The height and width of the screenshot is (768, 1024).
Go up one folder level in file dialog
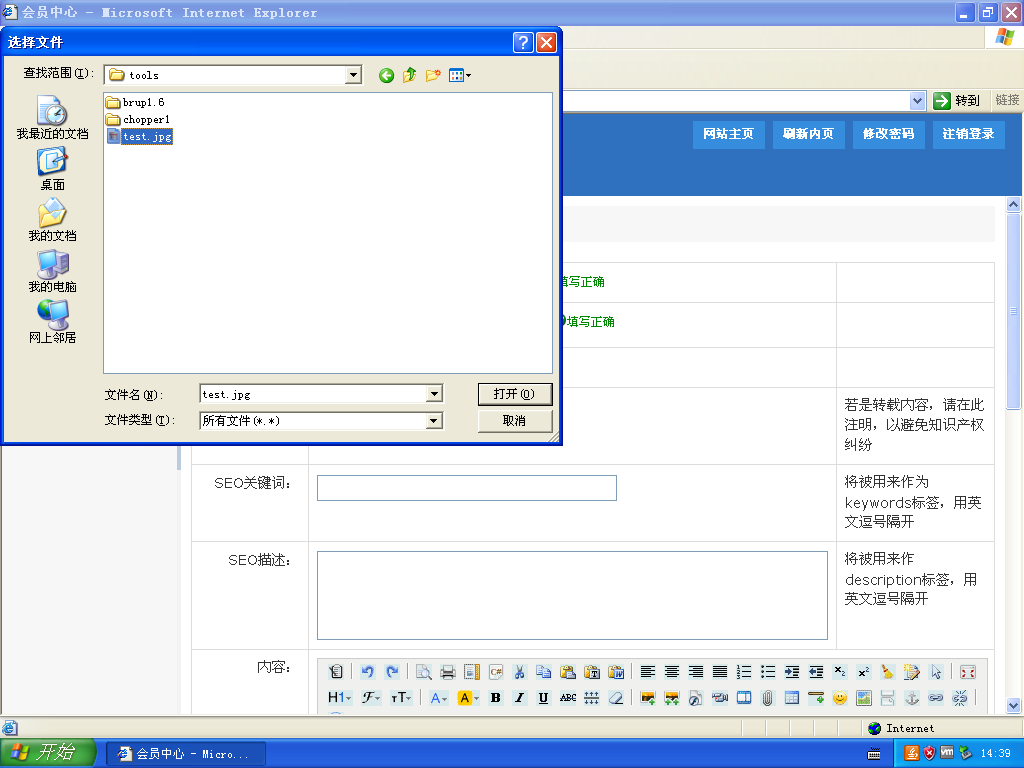[409, 76]
